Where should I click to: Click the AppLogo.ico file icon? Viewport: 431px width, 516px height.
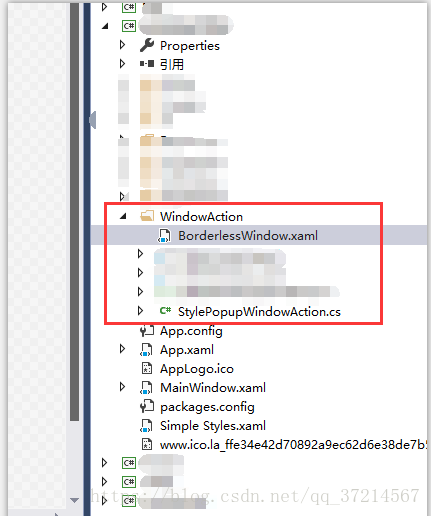pyautogui.click(x=147, y=369)
